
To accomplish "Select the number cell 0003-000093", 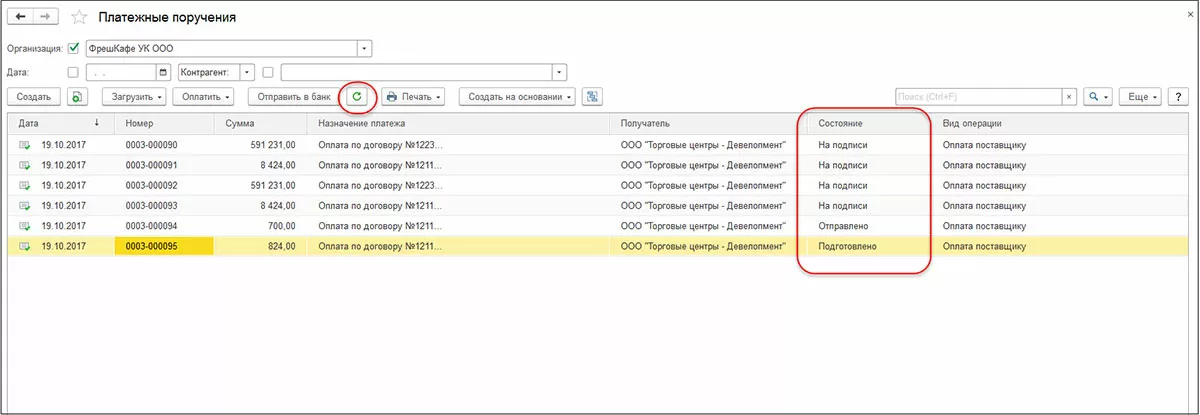I will coord(164,206).
